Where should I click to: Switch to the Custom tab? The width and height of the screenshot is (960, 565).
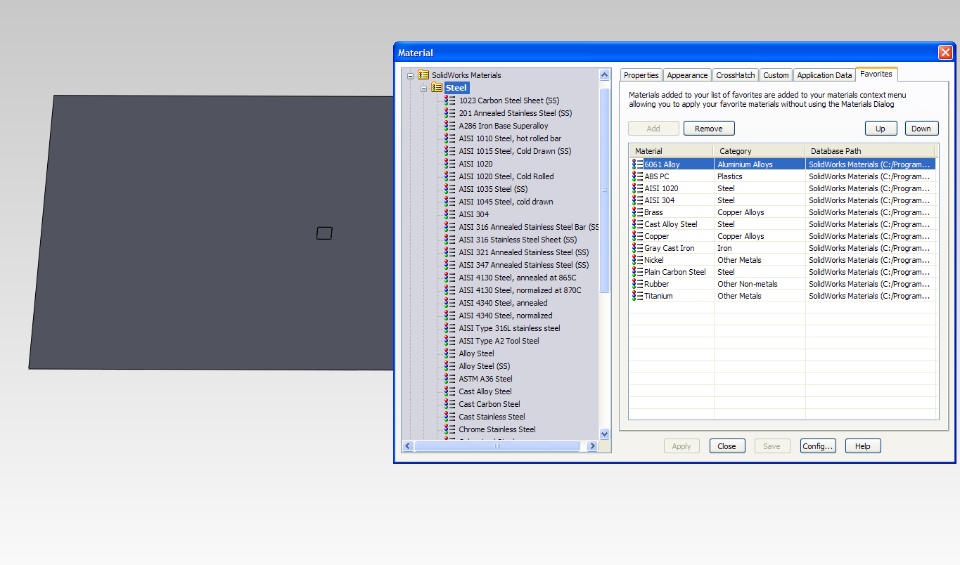pyautogui.click(x=776, y=75)
